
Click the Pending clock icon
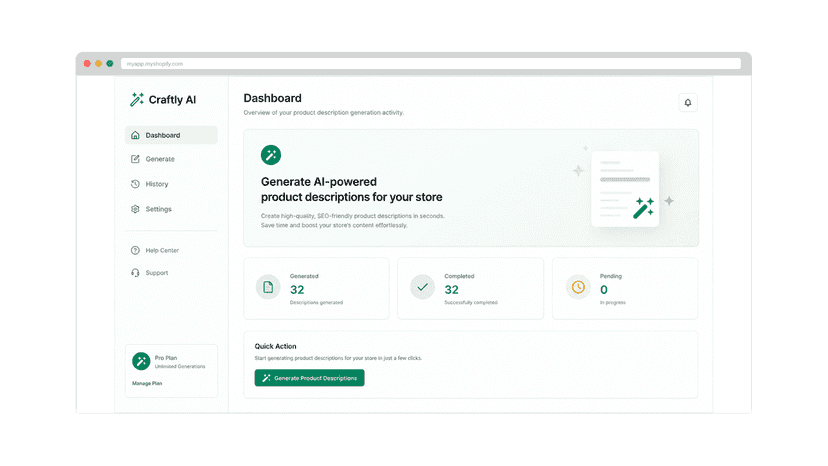point(578,287)
